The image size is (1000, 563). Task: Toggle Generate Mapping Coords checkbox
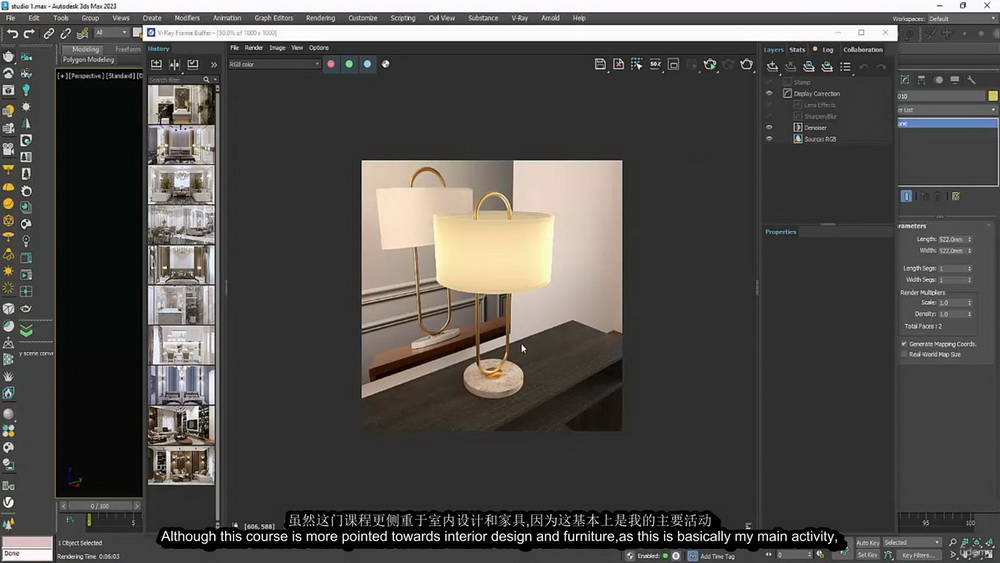click(904, 344)
